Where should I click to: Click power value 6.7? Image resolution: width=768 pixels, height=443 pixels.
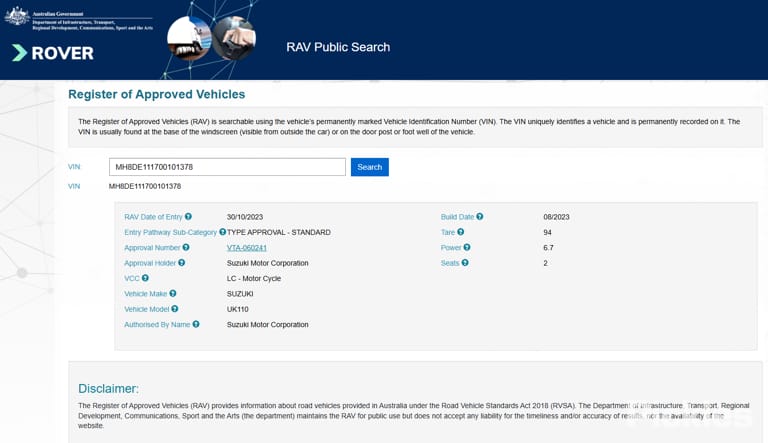(x=549, y=248)
